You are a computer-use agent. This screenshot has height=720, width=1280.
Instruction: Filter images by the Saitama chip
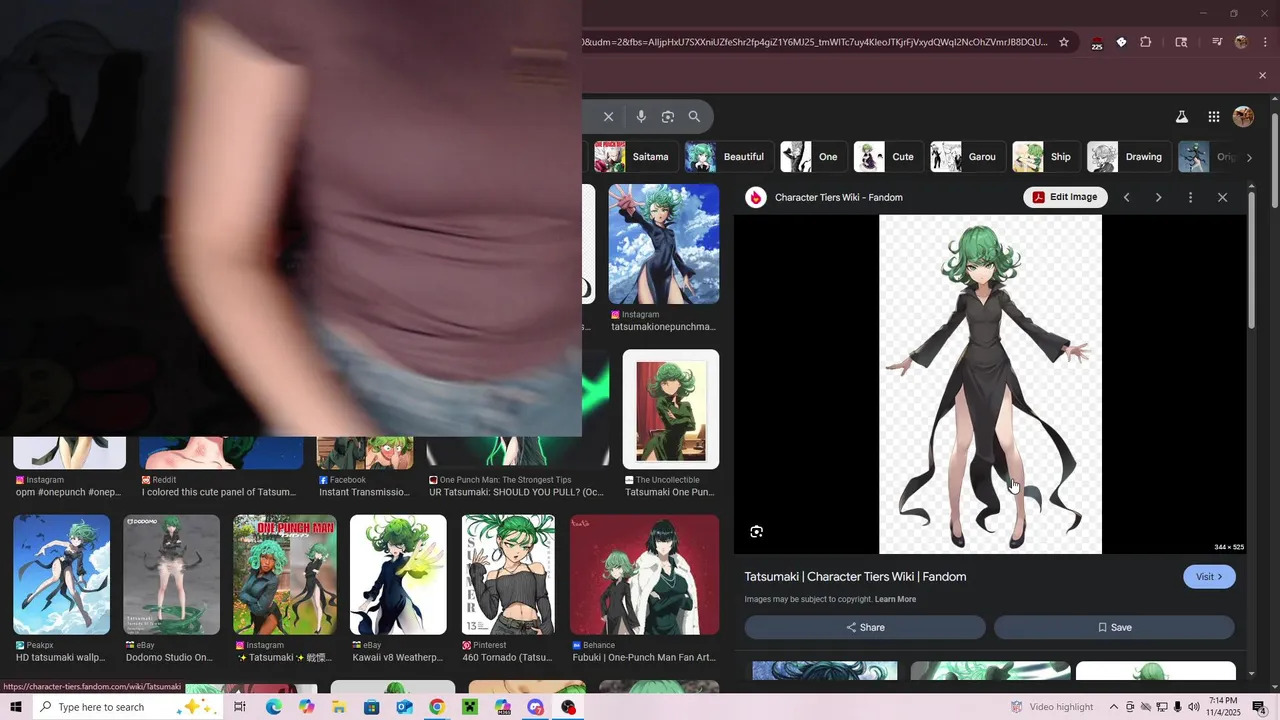click(635, 157)
